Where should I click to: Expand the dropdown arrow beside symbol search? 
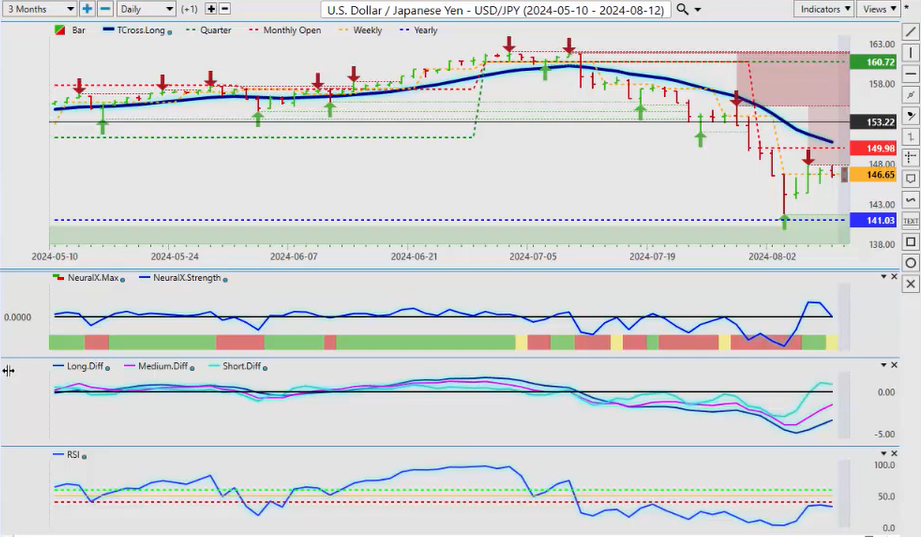click(698, 9)
